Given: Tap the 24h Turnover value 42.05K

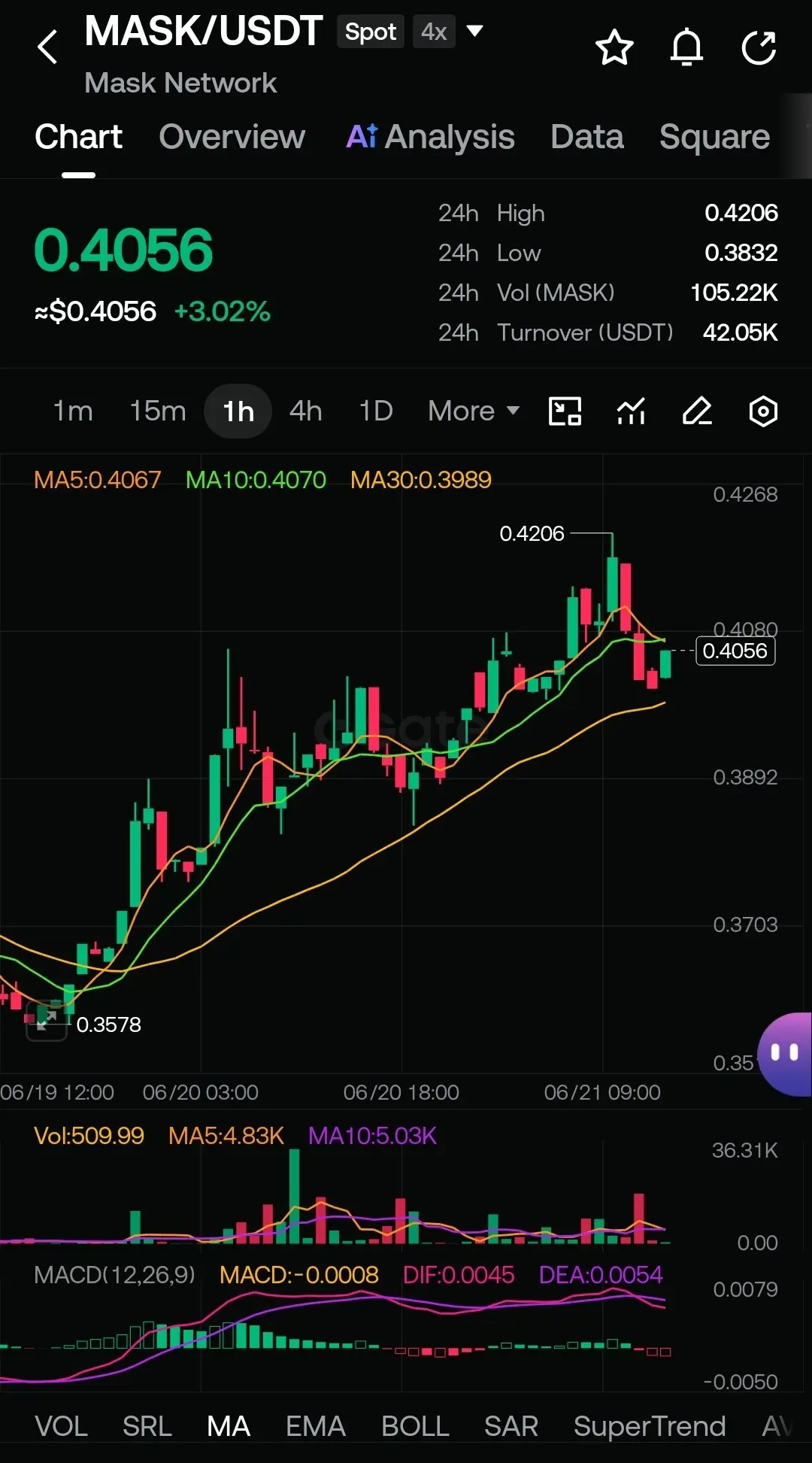Looking at the screenshot, I should pos(741,332).
